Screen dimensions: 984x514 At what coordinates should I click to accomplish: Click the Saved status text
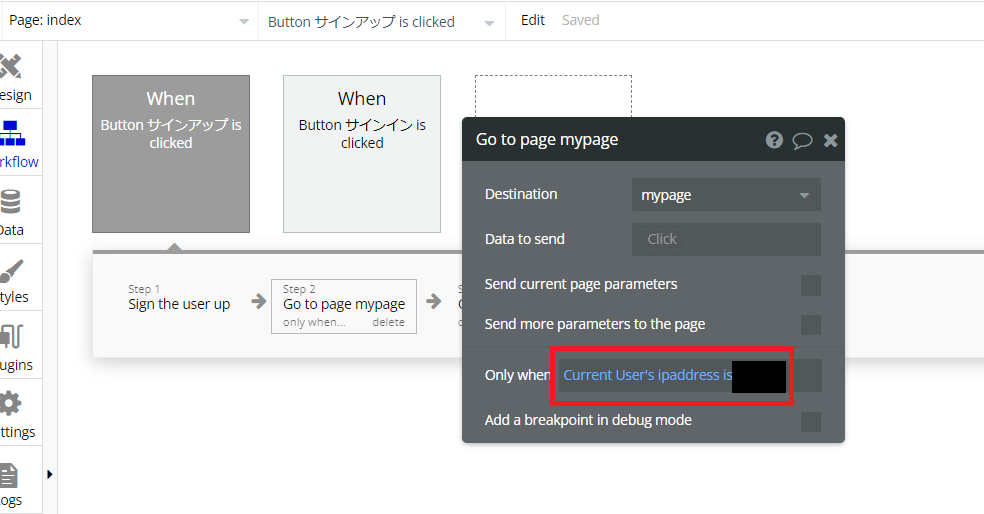point(580,20)
